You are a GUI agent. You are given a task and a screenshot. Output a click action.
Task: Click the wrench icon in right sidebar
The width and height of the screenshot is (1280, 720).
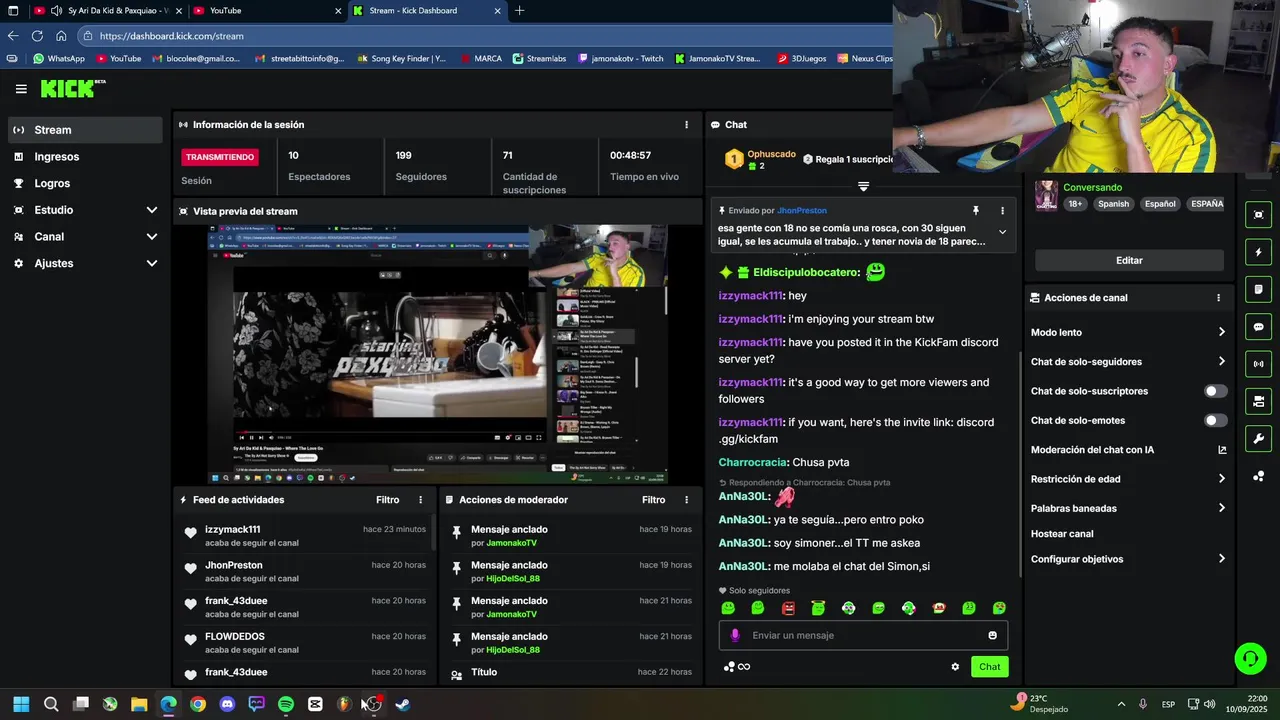click(x=1258, y=439)
